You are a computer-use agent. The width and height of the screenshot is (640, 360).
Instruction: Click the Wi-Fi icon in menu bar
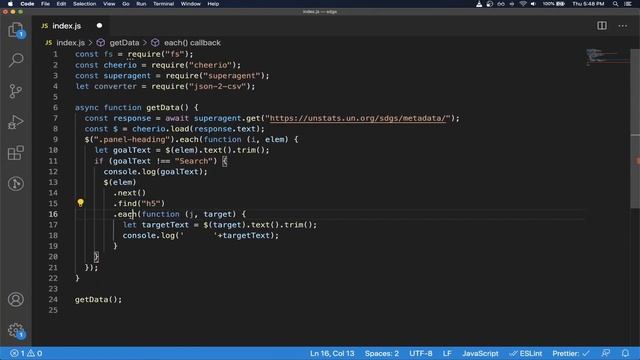(x=523, y=4)
